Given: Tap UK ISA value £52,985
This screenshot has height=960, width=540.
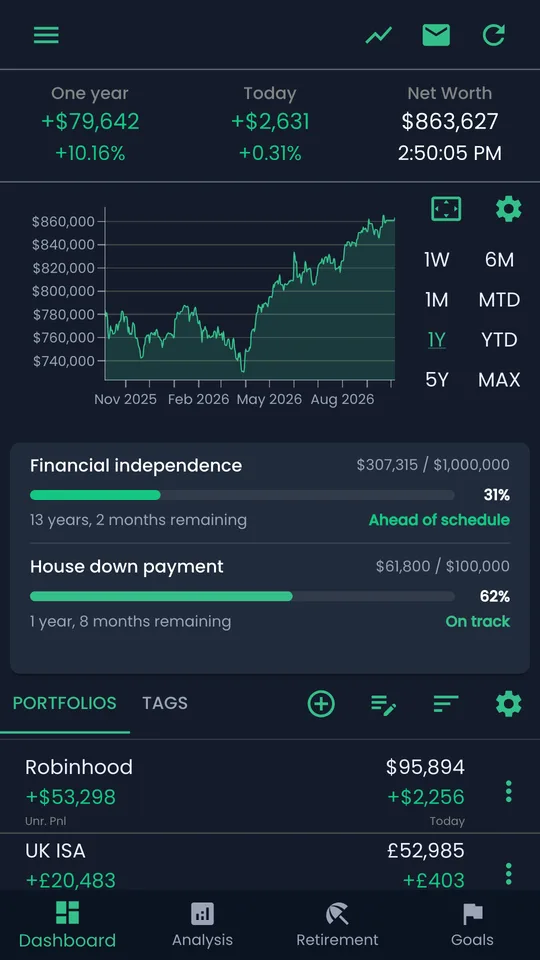Looking at the screenshot, I should 426,850.
